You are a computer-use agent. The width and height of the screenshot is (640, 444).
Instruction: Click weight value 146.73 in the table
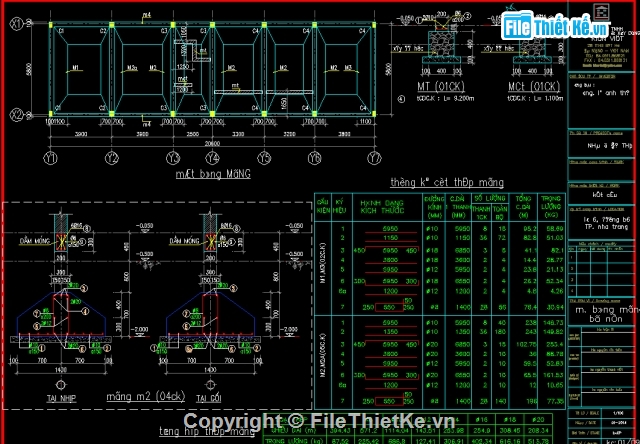[x=553, y=323]
